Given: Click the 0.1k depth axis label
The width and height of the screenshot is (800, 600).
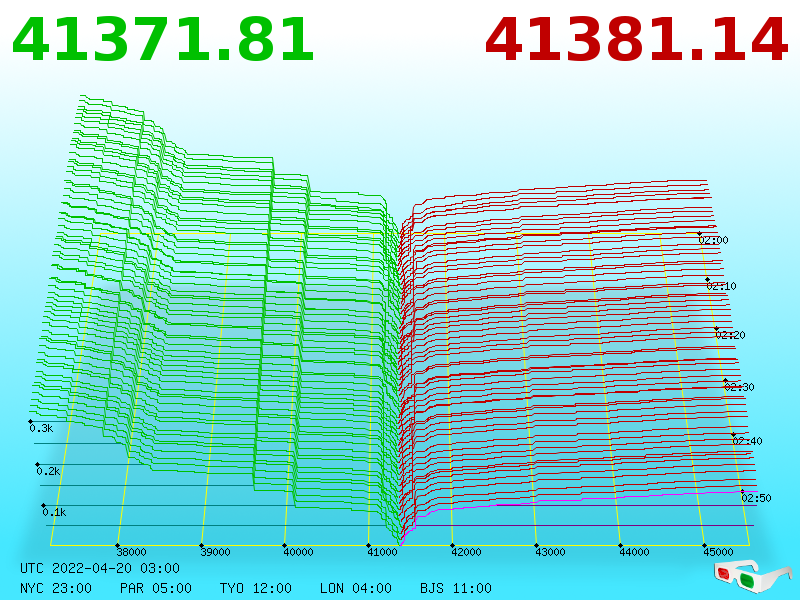Looking at the screenshot, I should click(54, 512).
